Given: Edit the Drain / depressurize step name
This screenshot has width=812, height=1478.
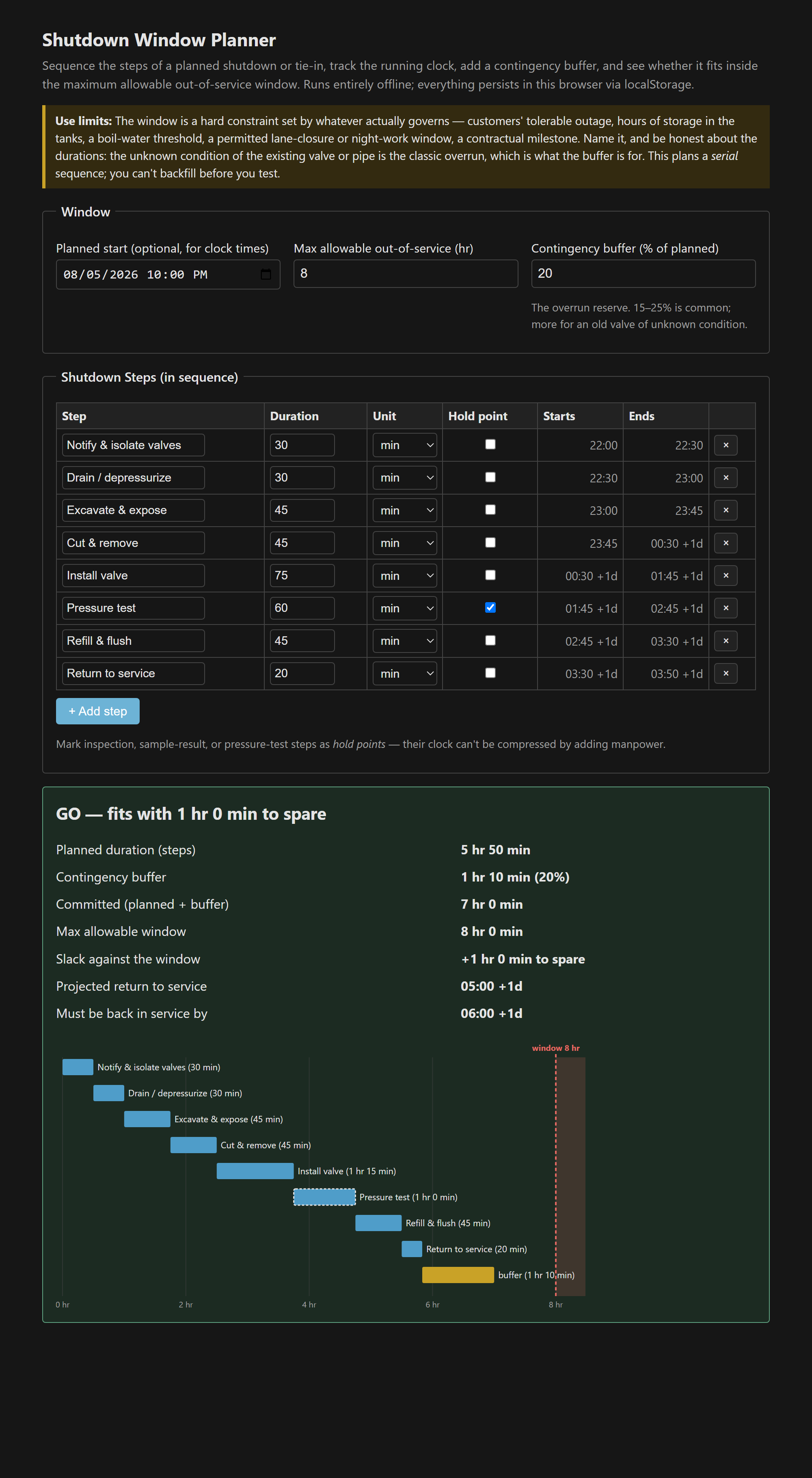Looking at the screenshot, I should pyautogui.click(x=133, y=478).
